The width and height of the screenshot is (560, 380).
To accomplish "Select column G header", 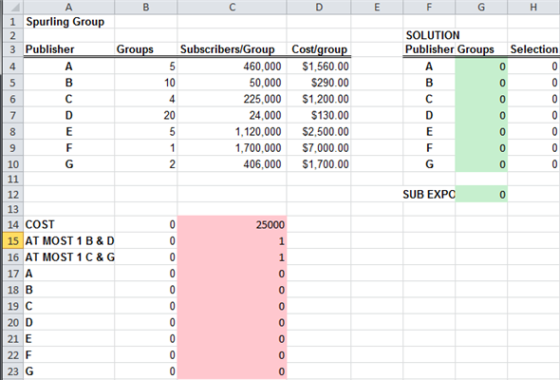I will [481, 7].
